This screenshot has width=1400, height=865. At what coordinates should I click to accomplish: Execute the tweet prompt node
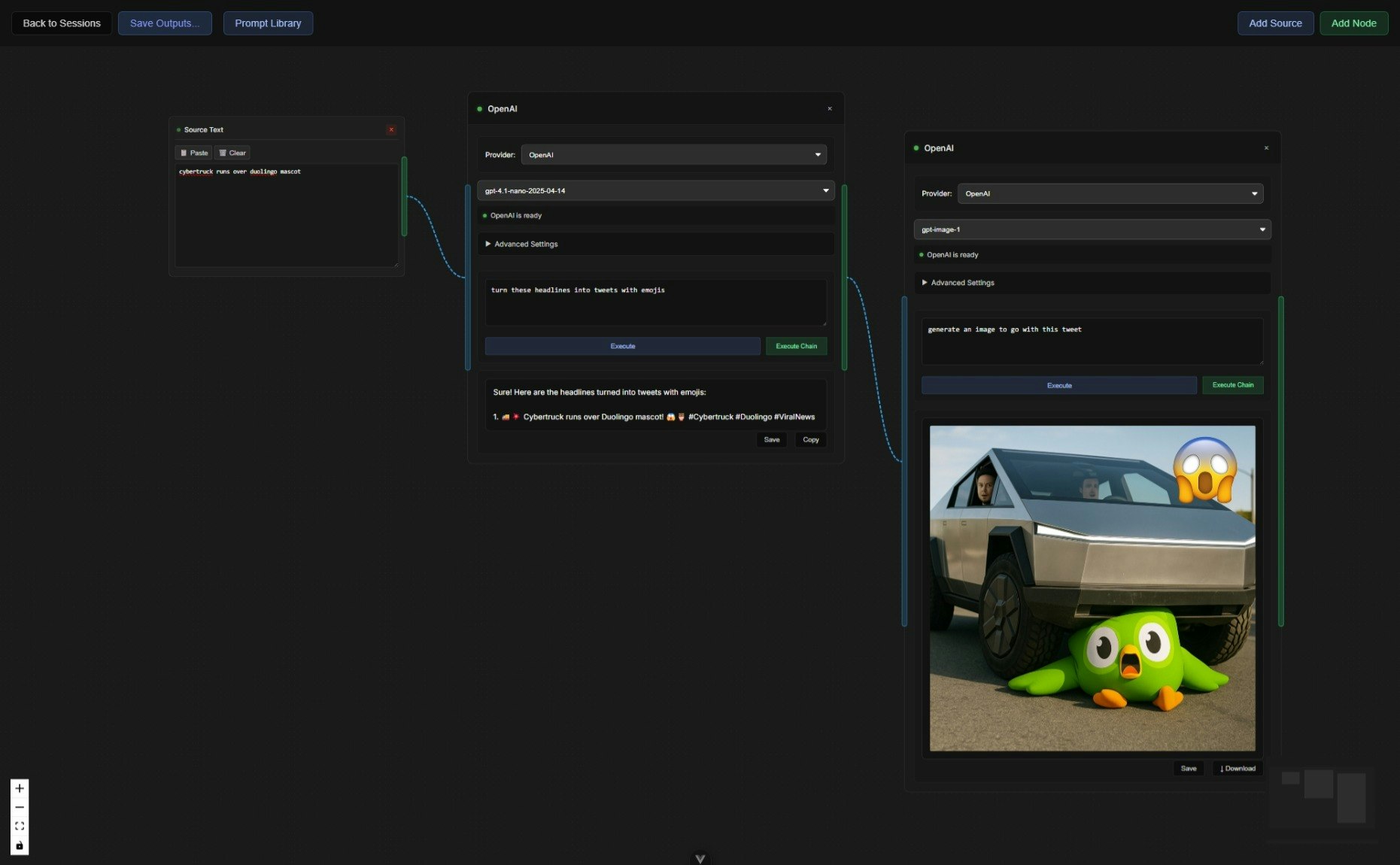click(622, 346)
